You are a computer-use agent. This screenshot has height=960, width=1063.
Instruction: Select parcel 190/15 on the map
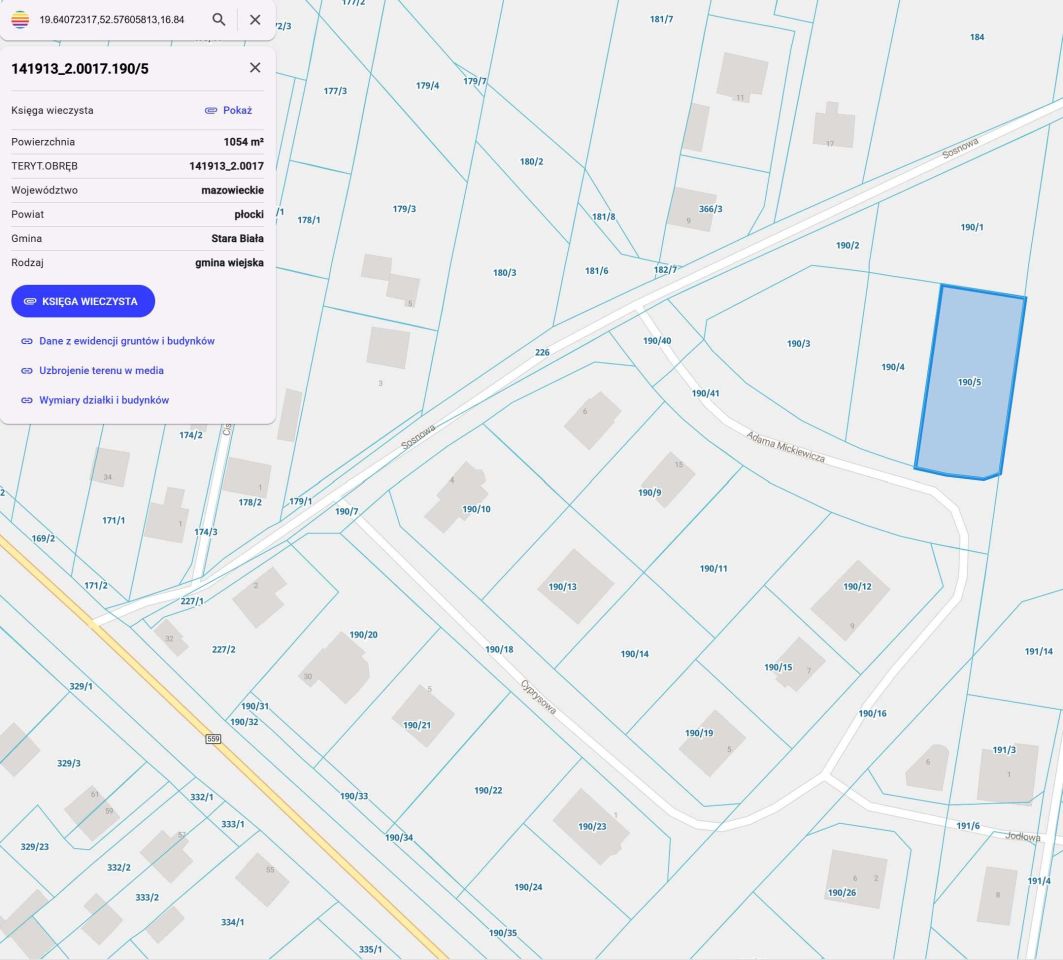coord(778,667)
